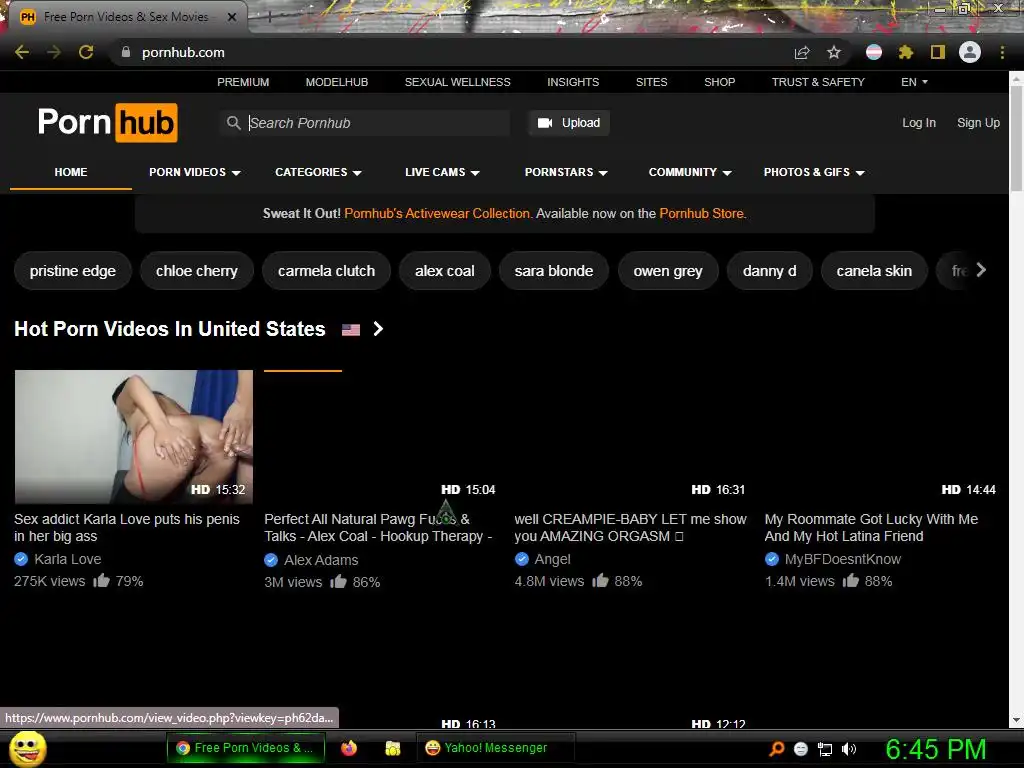The width and height of the screenshot is (1024, 768).
Task: Select the Home nav tab
Action: (x=71, y=172)
